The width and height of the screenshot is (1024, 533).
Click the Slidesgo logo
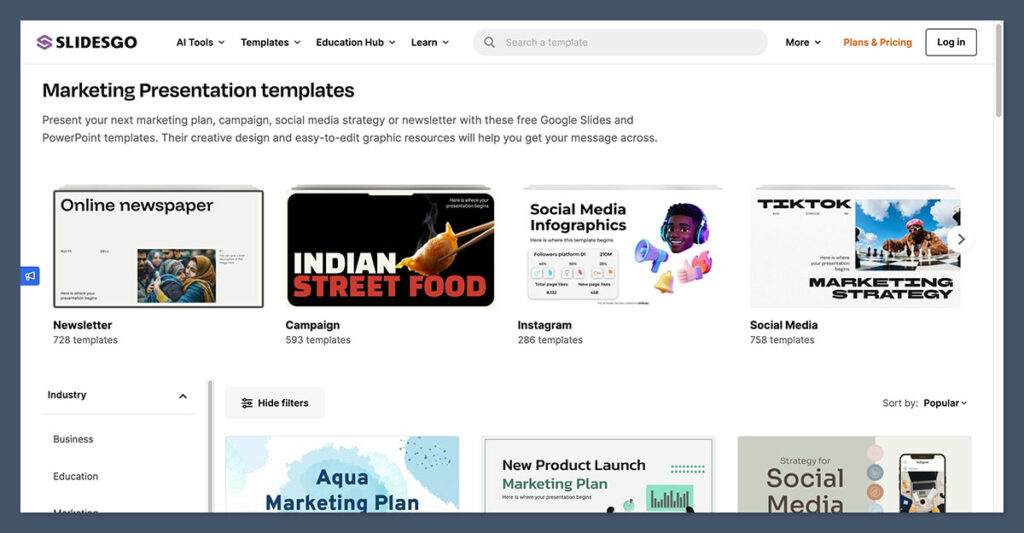click(x=87, y=42)
